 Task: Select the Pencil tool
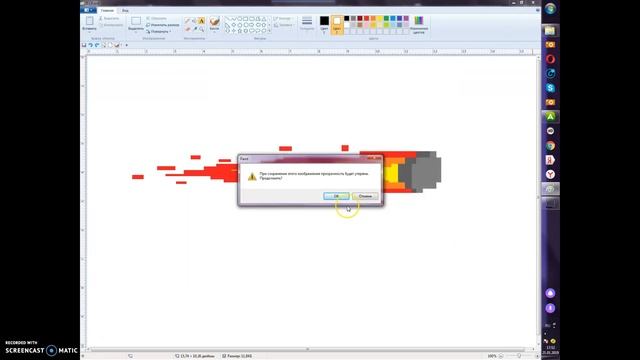point(187,21)
